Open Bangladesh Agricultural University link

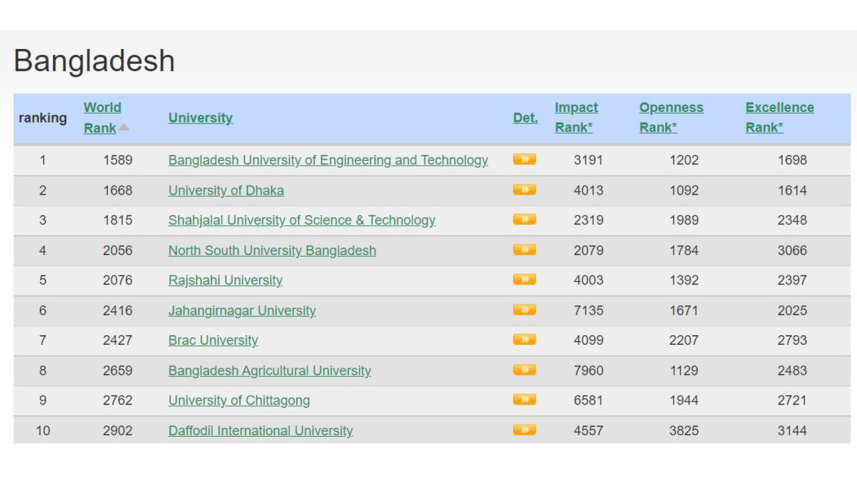pyautogui.click(x=269, y=371)
